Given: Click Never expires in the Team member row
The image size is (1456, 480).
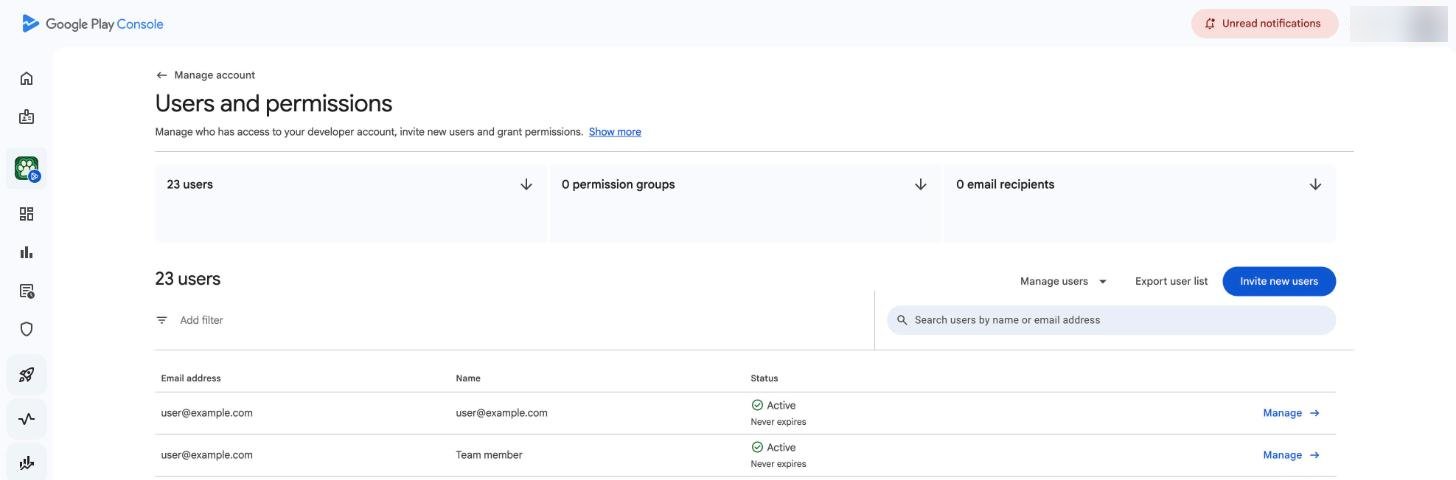Looking at the screenshot, I should (778, 464).
